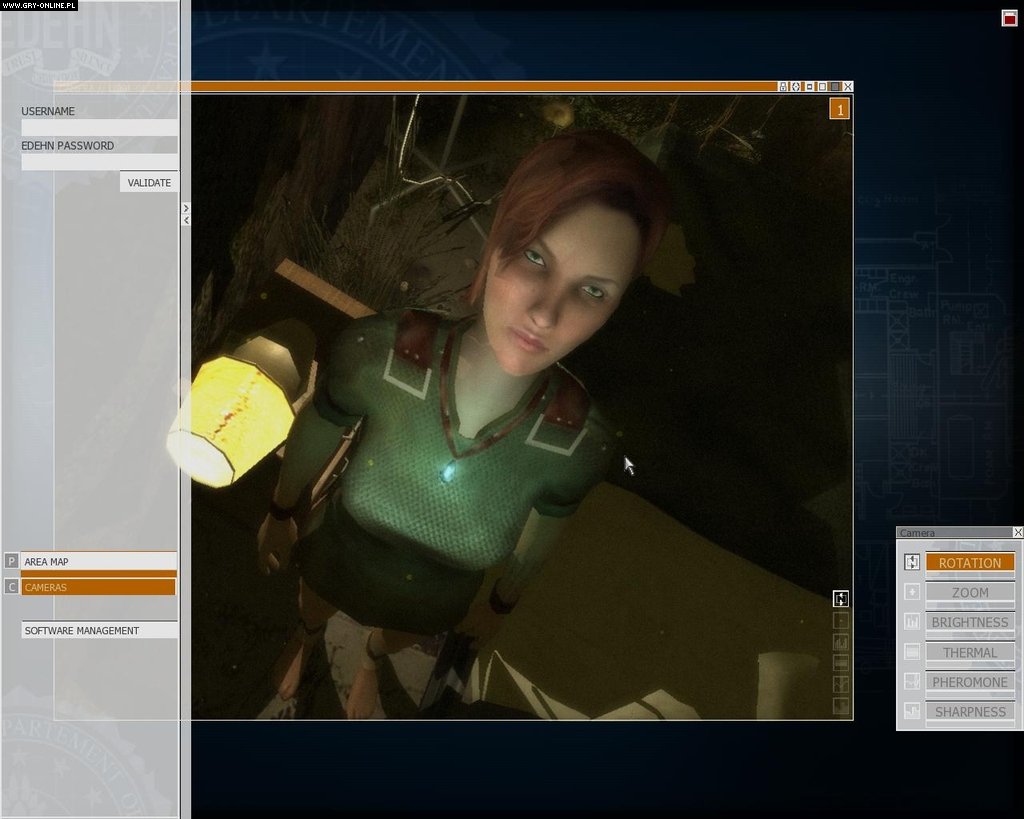Collapse the sidebar using the arrow handle
Viewport: 1024px width, 819px height.
pos(185,214)
